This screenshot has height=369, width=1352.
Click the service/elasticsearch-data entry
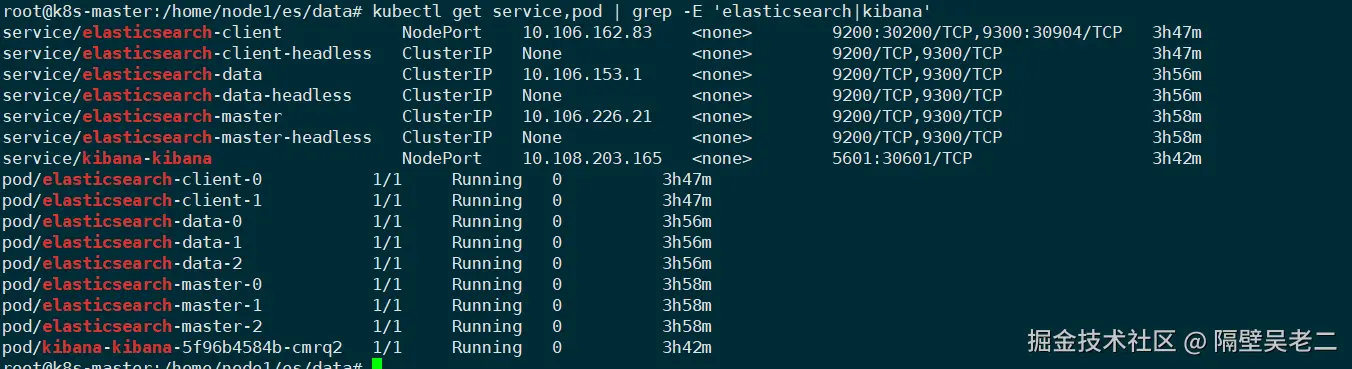(x=132, y=74)
